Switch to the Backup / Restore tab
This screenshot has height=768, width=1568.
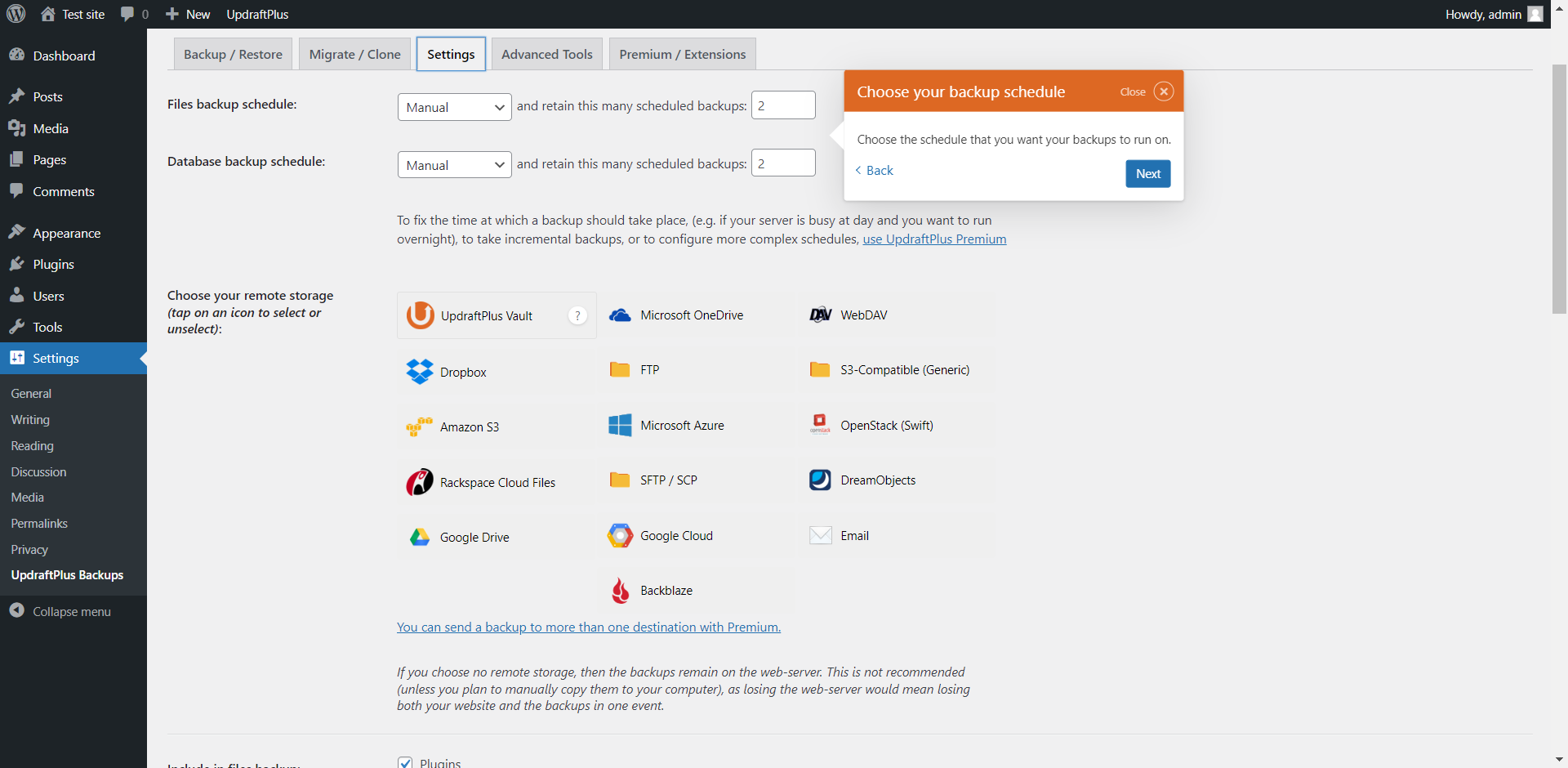click(x=233, y=54)
